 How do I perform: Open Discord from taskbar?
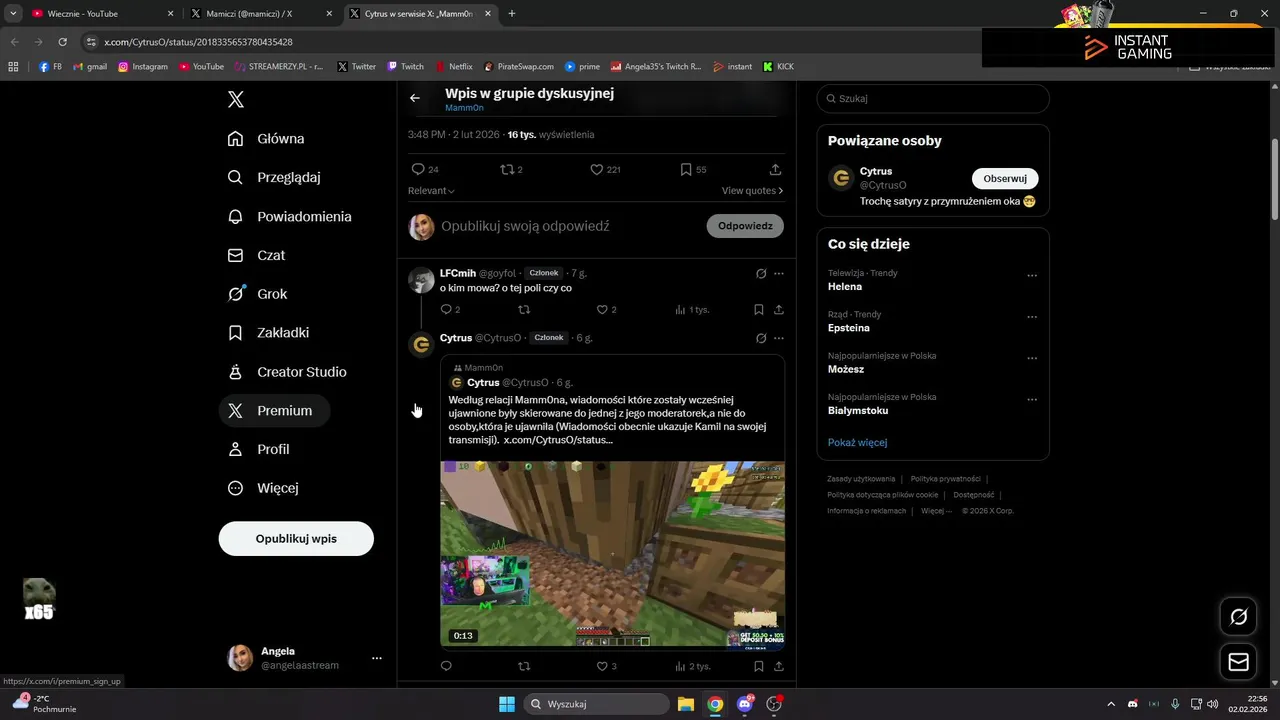[744, 704]
